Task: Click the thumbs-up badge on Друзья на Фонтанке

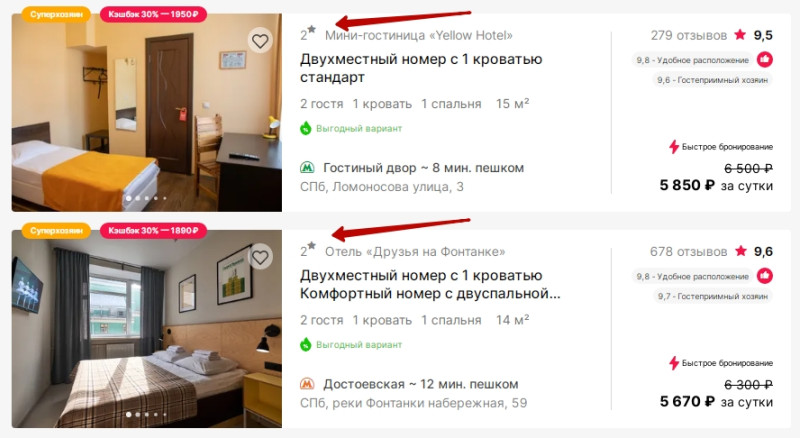Action: tap(764, 276)
